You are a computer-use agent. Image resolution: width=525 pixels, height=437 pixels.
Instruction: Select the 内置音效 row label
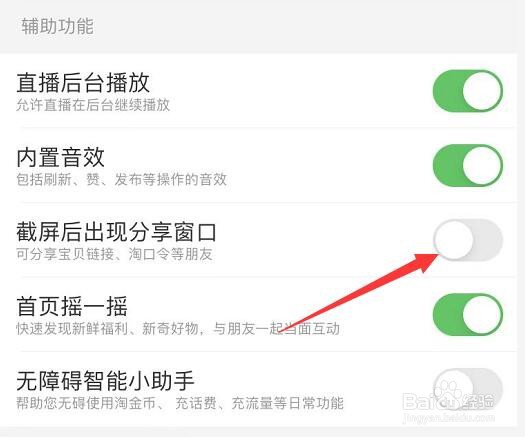click(60, 157)
